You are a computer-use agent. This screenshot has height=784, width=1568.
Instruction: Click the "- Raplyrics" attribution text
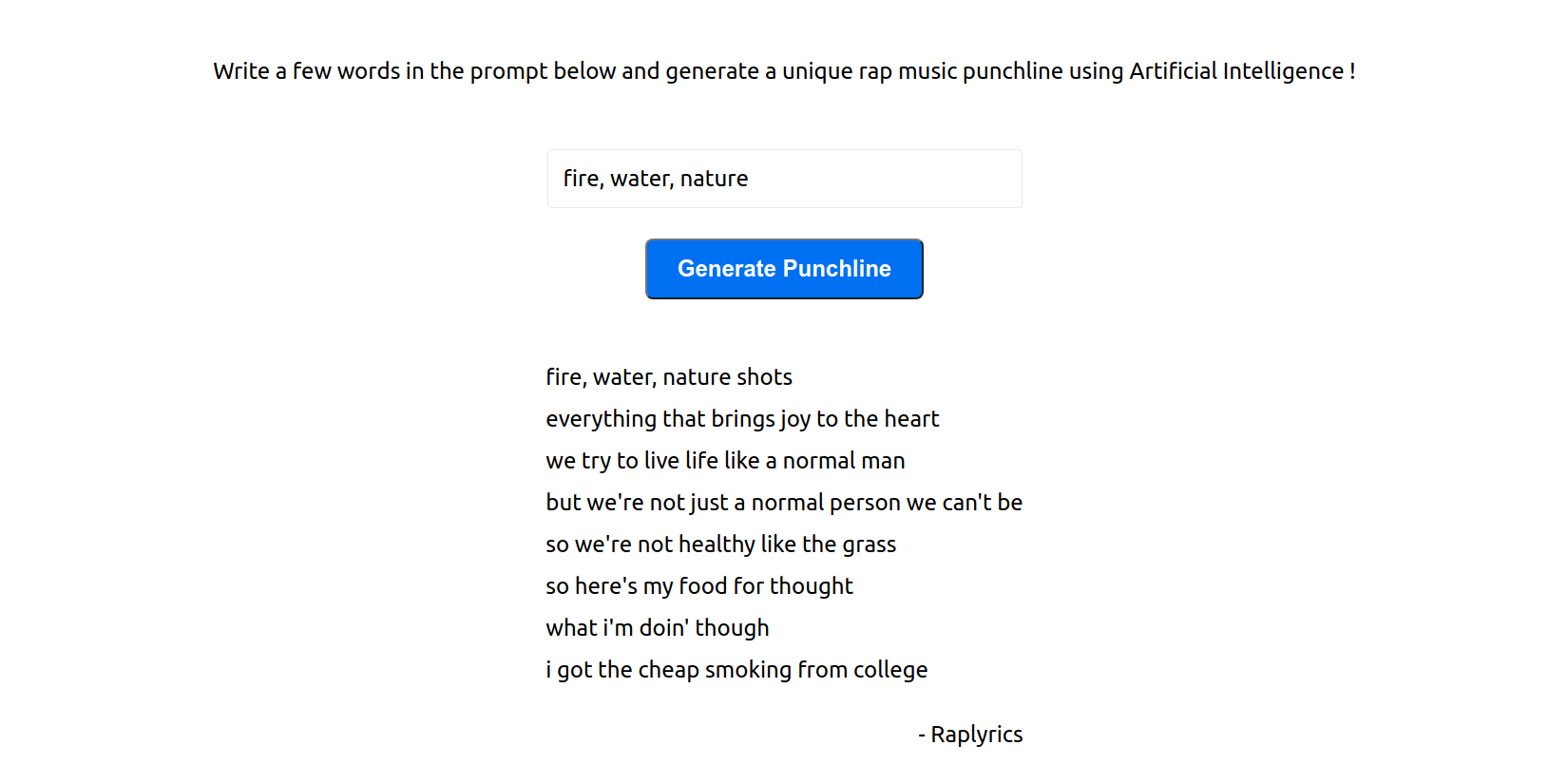[970, 735]
